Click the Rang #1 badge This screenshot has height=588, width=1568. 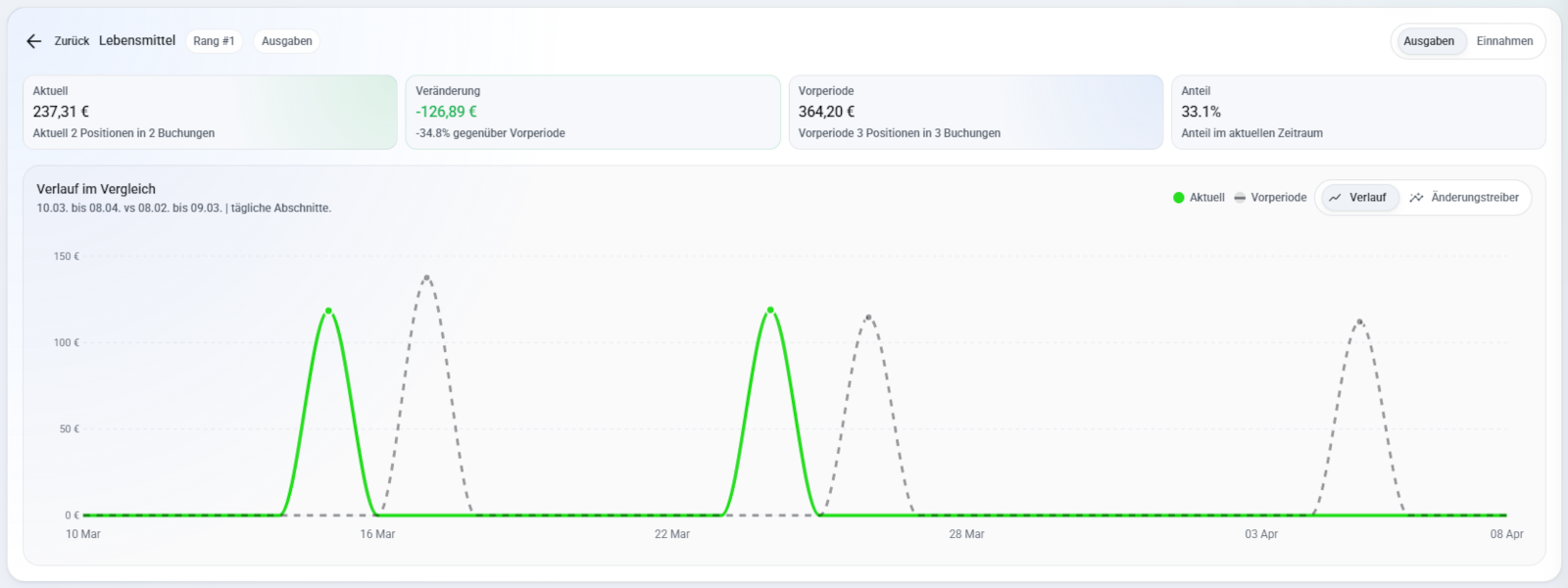214,41
